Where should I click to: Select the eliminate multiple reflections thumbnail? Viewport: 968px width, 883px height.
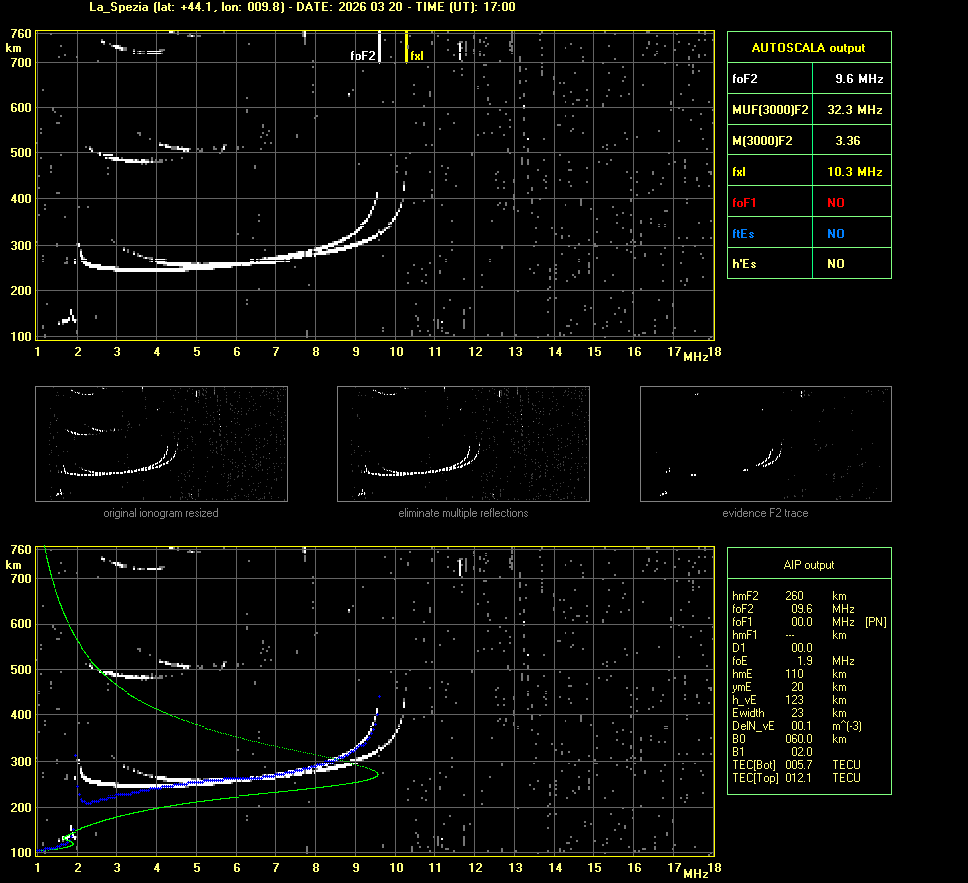463,444
